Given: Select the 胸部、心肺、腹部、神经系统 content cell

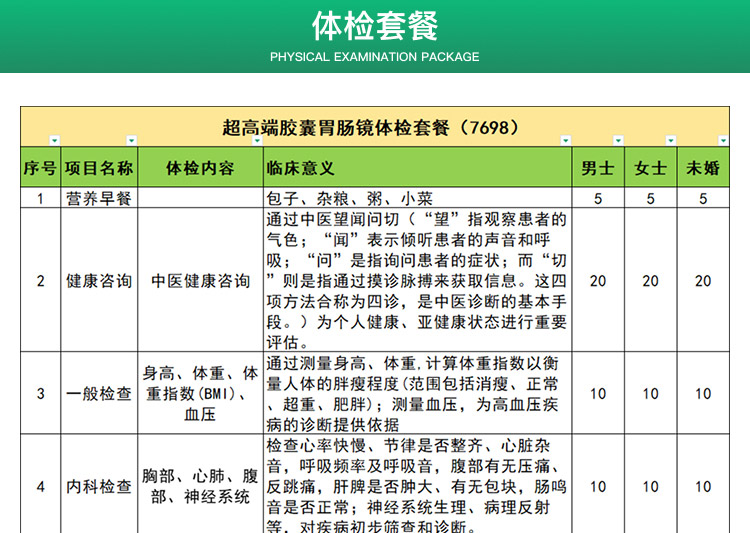Looking at the screenshot, I should coord(200,486).
